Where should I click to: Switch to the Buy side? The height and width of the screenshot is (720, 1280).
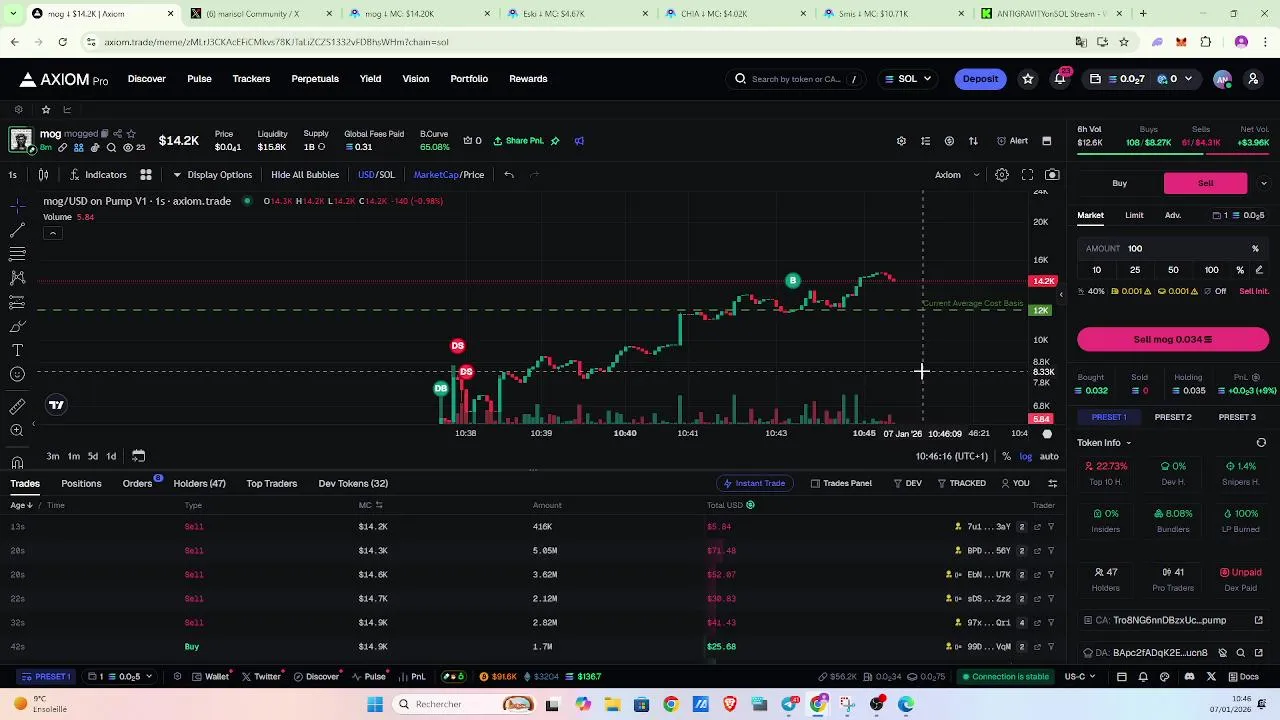pyautogui.click(x=1119, y=183)
